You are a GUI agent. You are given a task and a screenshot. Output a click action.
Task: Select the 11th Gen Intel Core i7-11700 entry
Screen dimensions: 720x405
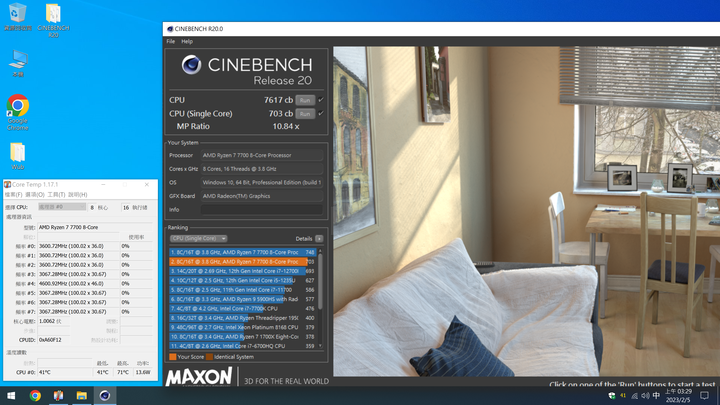coord(242,290)
